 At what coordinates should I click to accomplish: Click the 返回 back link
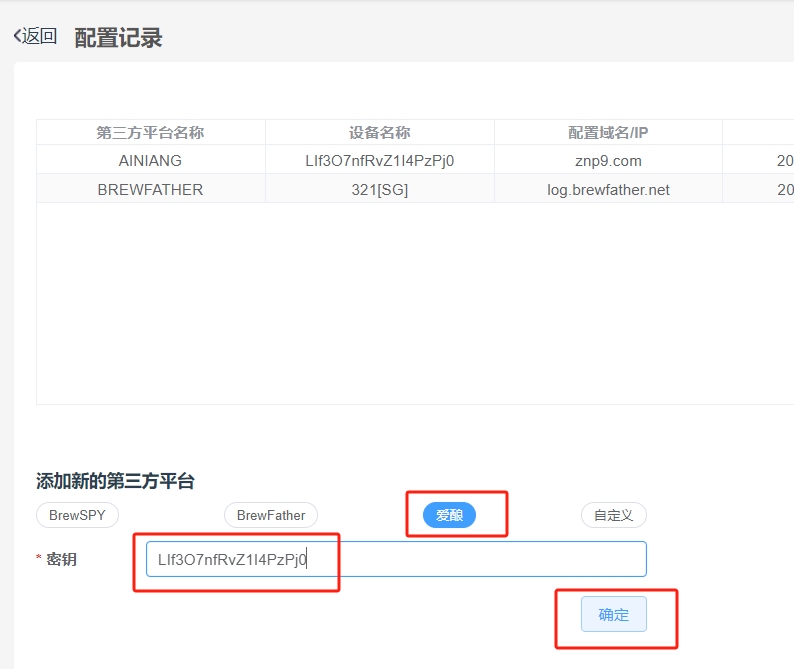(x=36, y=37)
